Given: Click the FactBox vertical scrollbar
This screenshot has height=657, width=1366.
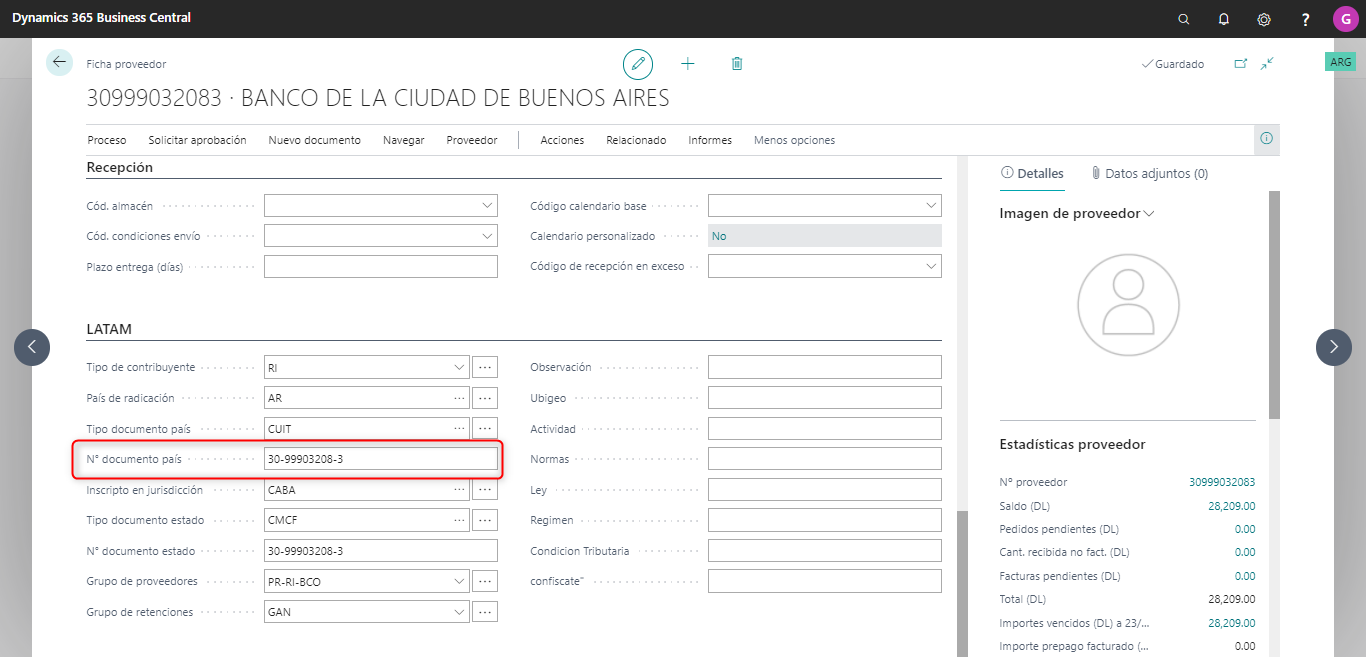Looking at the screenshot, I should [1274, 305].
